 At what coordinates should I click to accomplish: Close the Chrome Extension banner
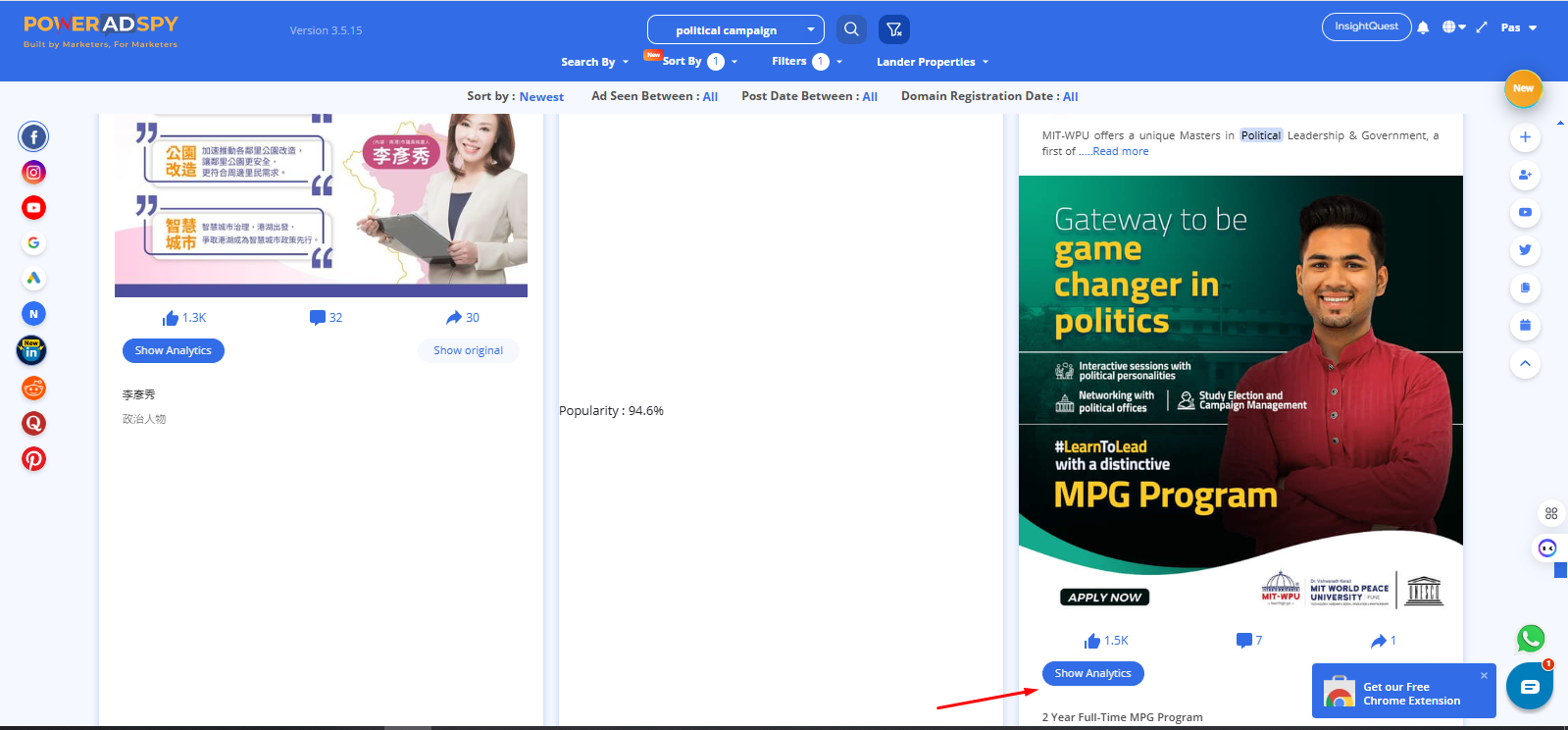coord(1484,675)
